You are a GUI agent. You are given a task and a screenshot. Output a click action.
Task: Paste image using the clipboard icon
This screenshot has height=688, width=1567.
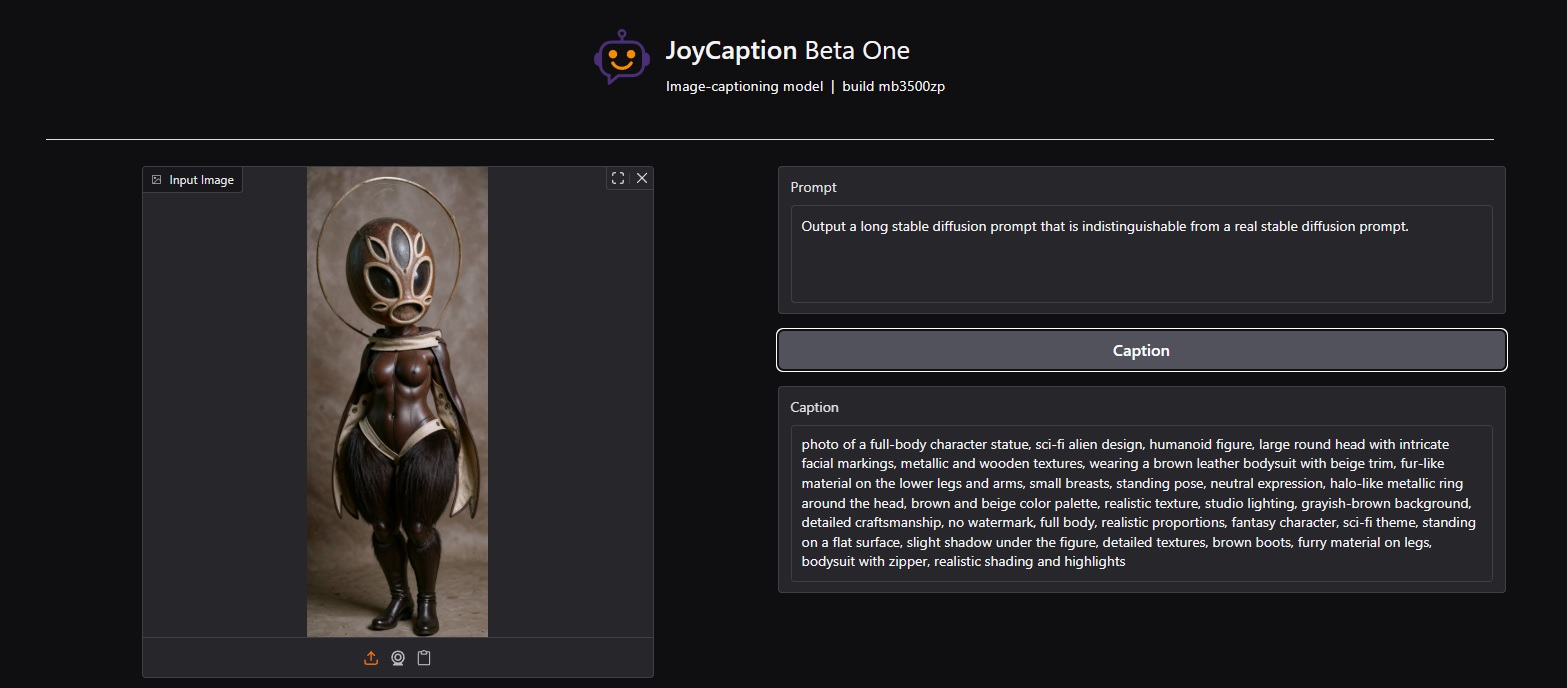click(424, 658)
